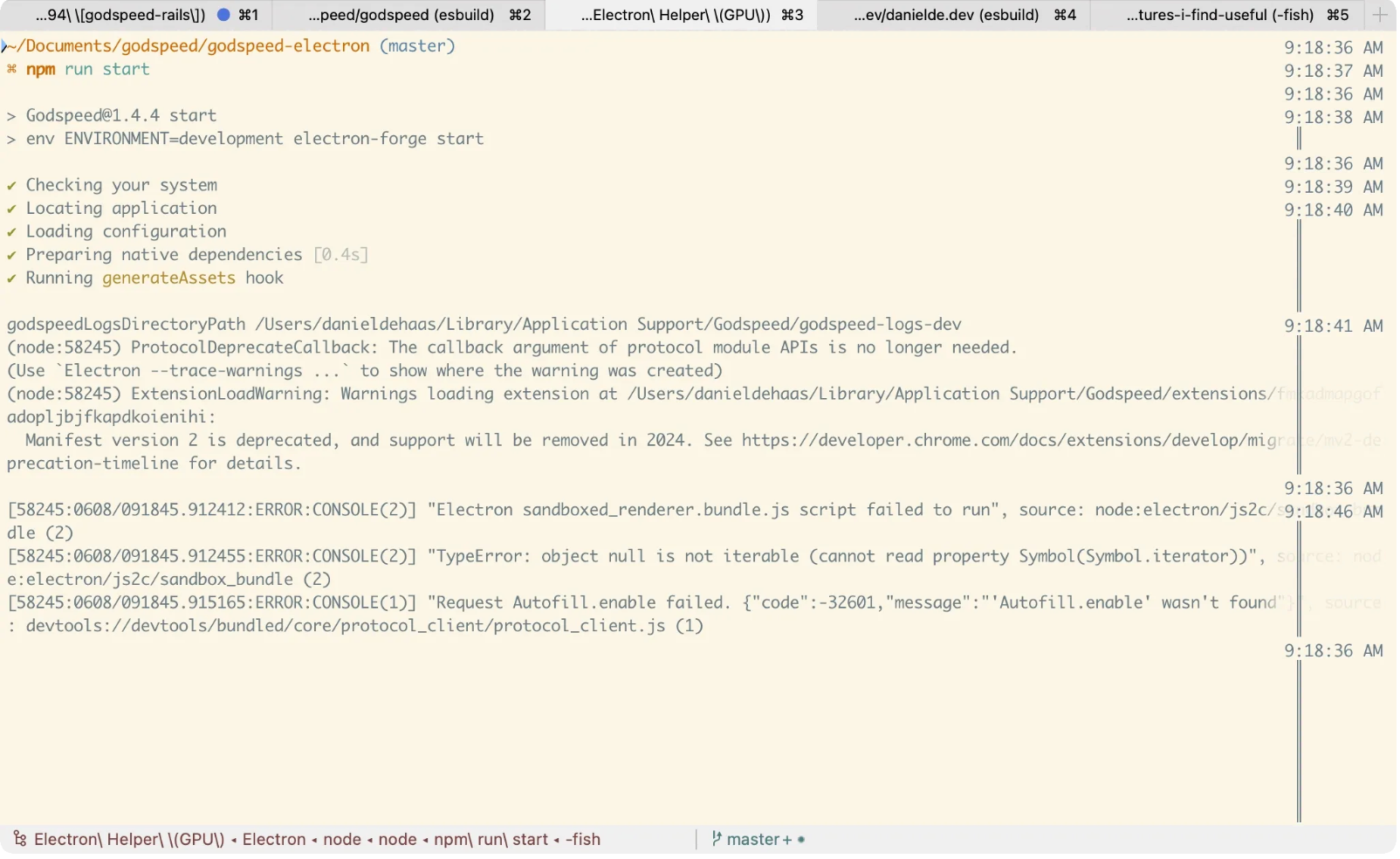This screenshot has height=859, width=1400.
Task: Click the "9:18:41 AM" timestamp
Action: click(x=1334, y=326)
